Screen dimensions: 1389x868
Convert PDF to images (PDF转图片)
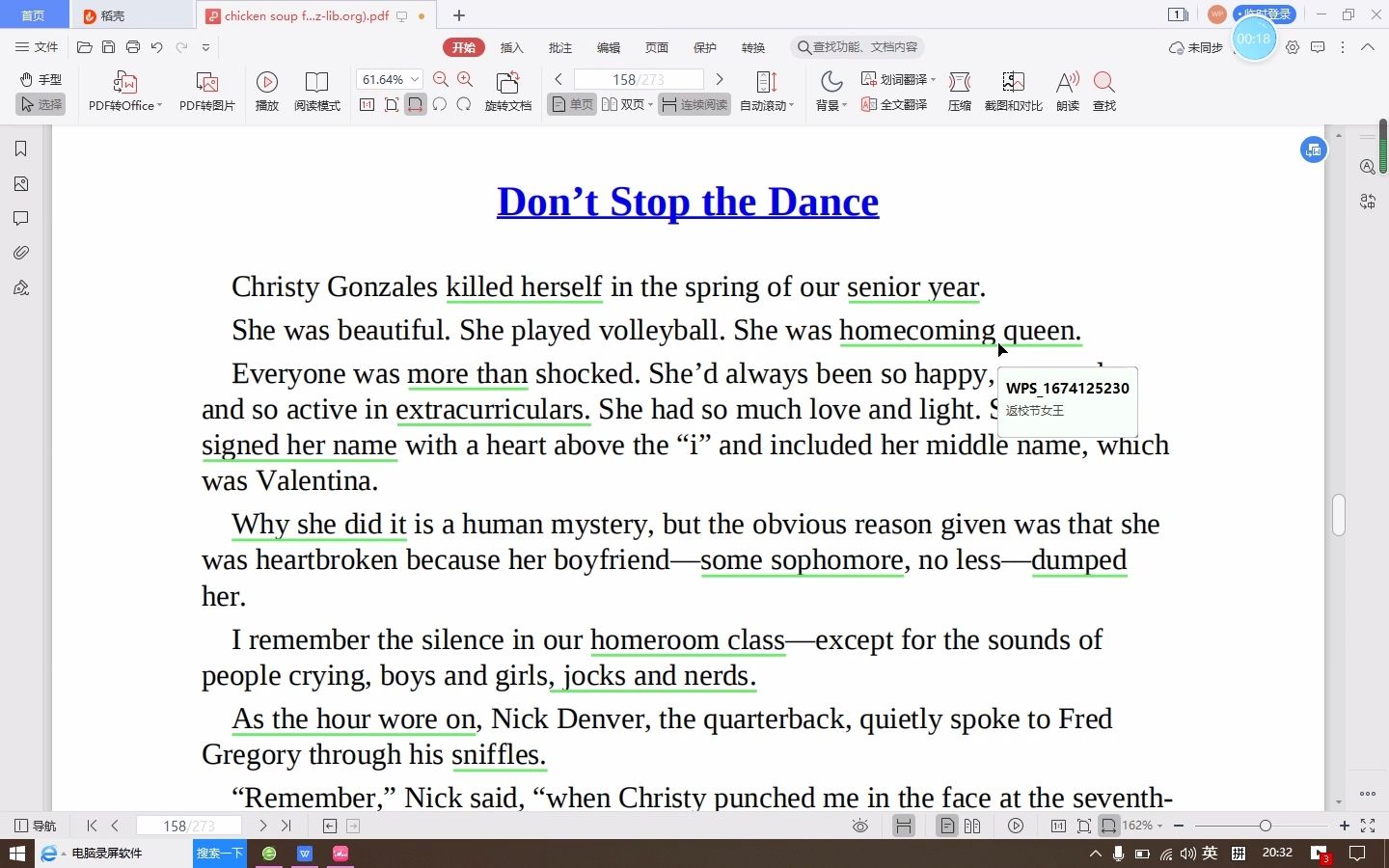pyautogui.click(x=206, y=92)
